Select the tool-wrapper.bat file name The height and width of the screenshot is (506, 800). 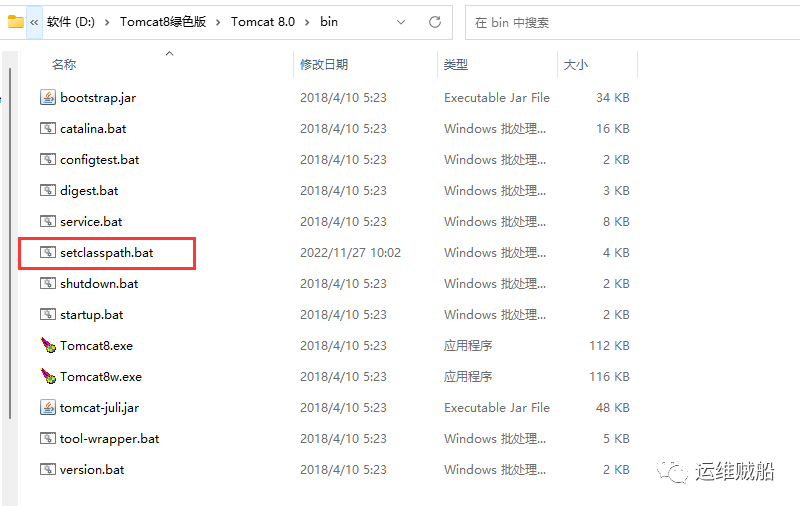tap(109, 439)
